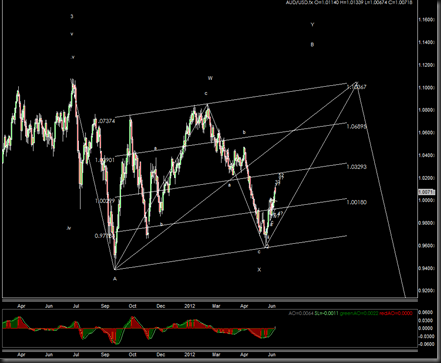
Task: Click the Sep label on the main time axis
Action: tap(105, 306)
